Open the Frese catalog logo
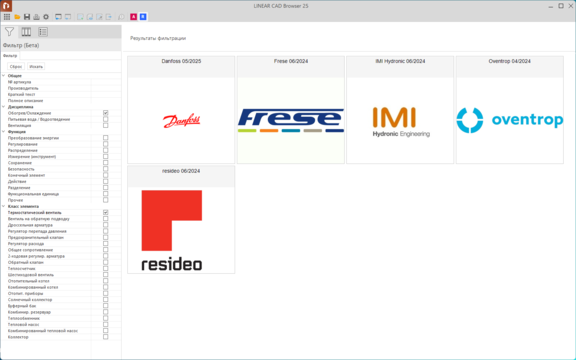The width and height of the screenshot is (576, 360). [x=291, y=120]
